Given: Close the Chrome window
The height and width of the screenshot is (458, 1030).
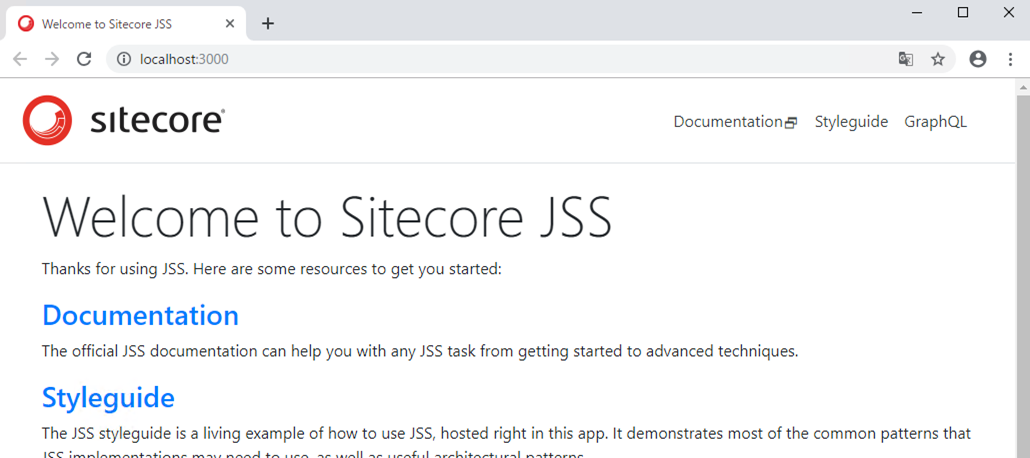Looking at the screenshot, I should (x=1009, y=12).
